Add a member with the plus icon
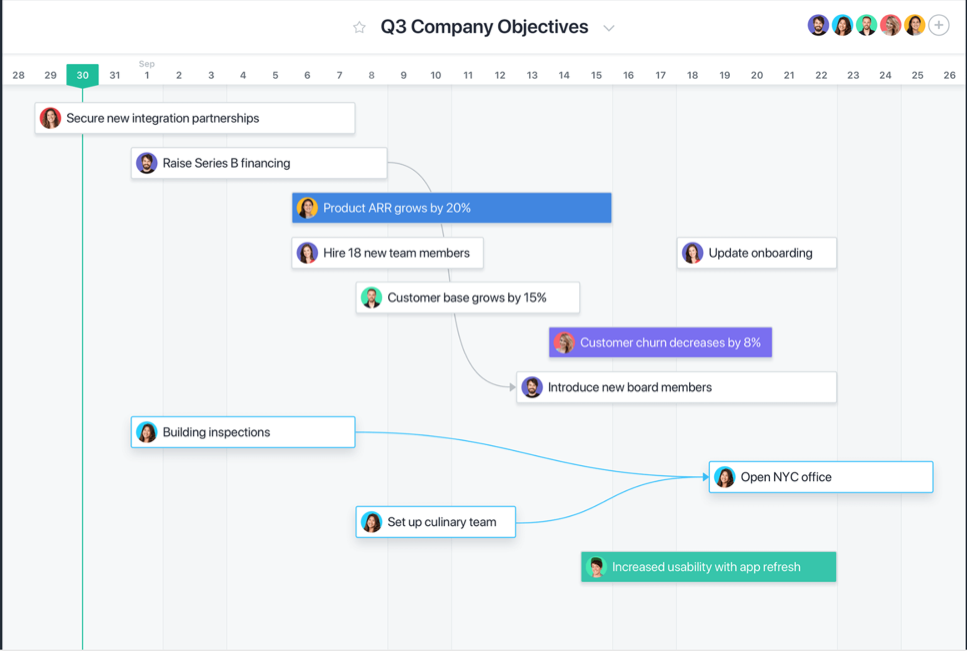 click(x=939, y=25)
